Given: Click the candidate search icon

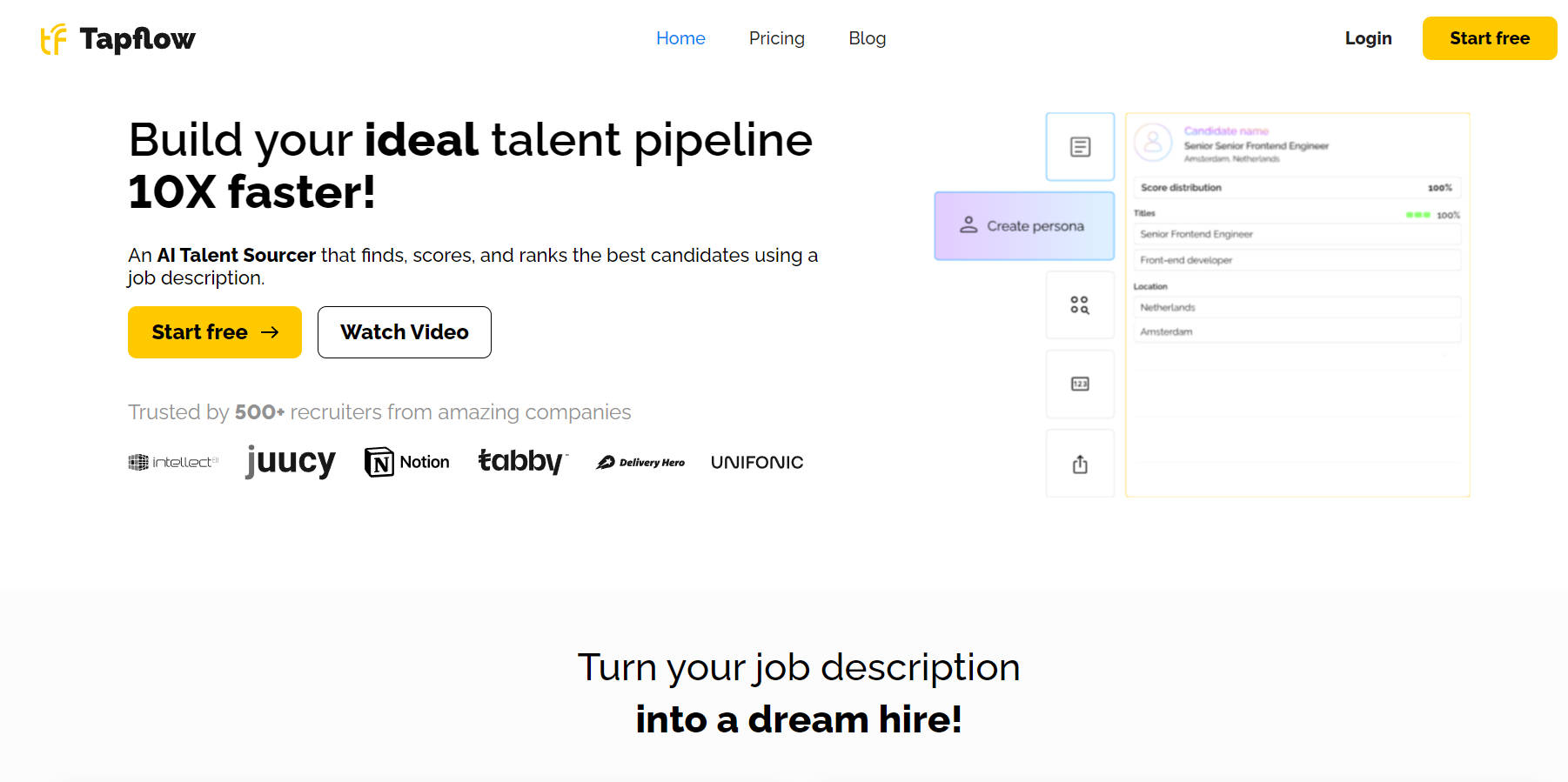Looking at the screenshot, I should pyautogui.click(x=1080, y=305).
